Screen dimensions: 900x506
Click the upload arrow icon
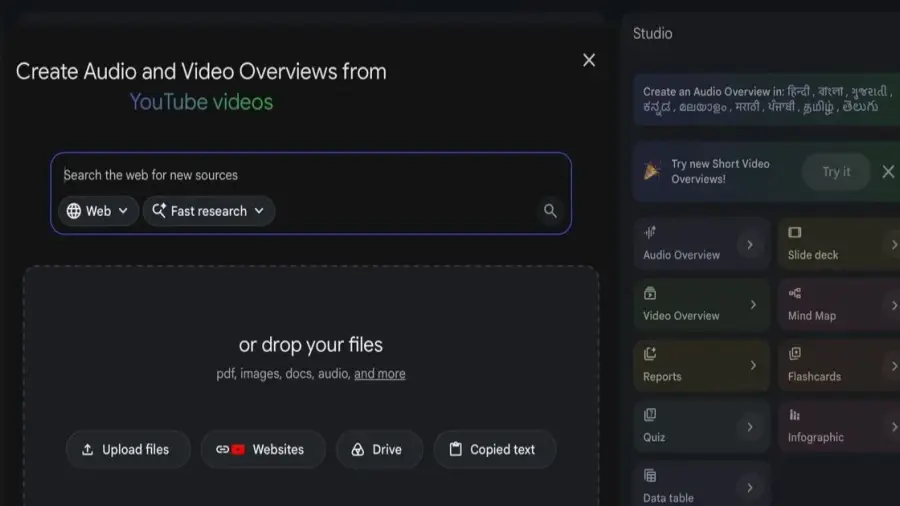click(x=87, y=449)
